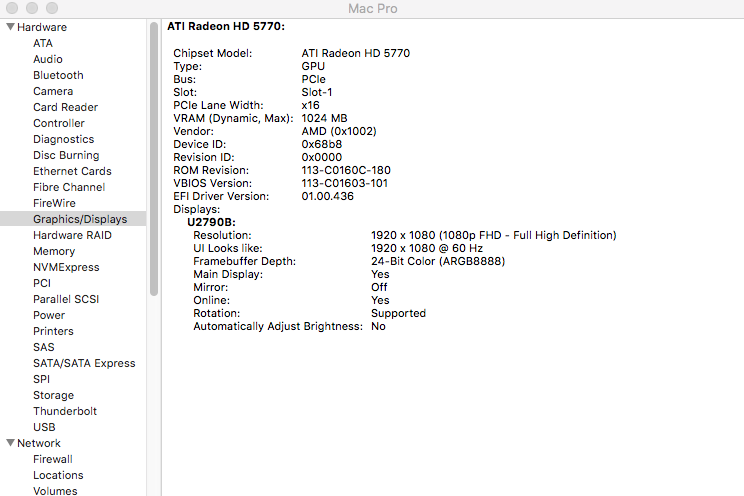Show Memory information

[54, 251]
